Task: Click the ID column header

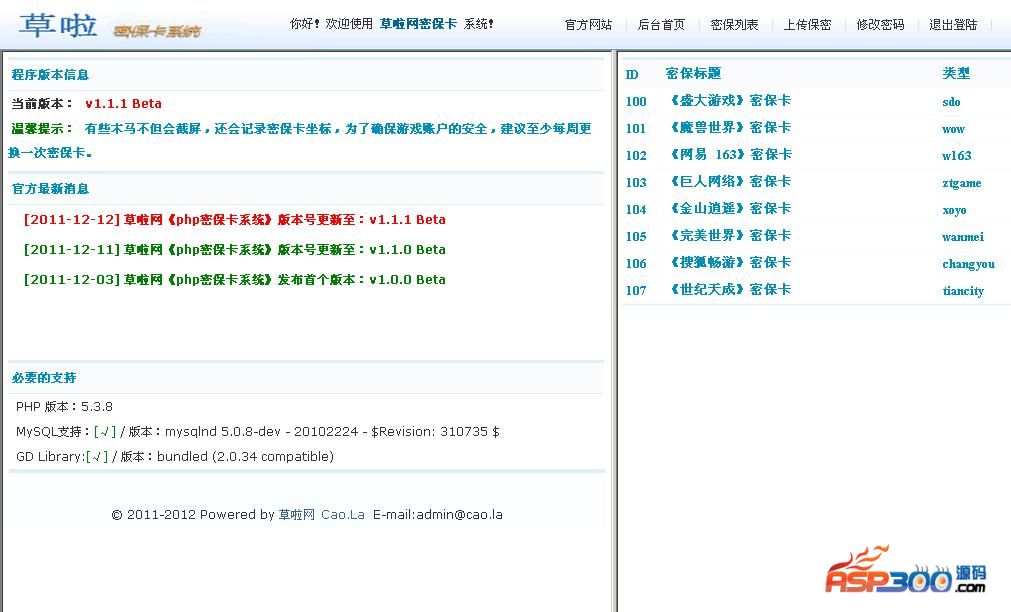Action: point(632,75)
